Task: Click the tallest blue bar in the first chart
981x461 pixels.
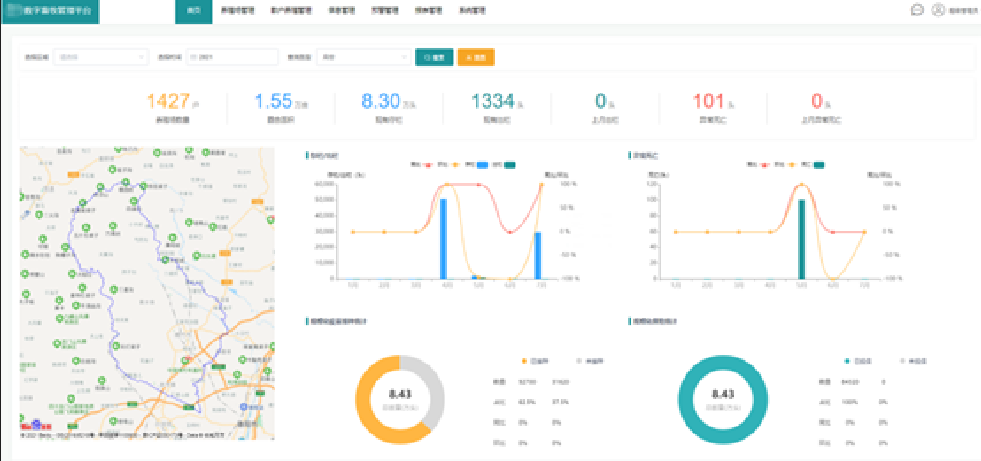Action: pyautogui.click(x=444, y=239)
